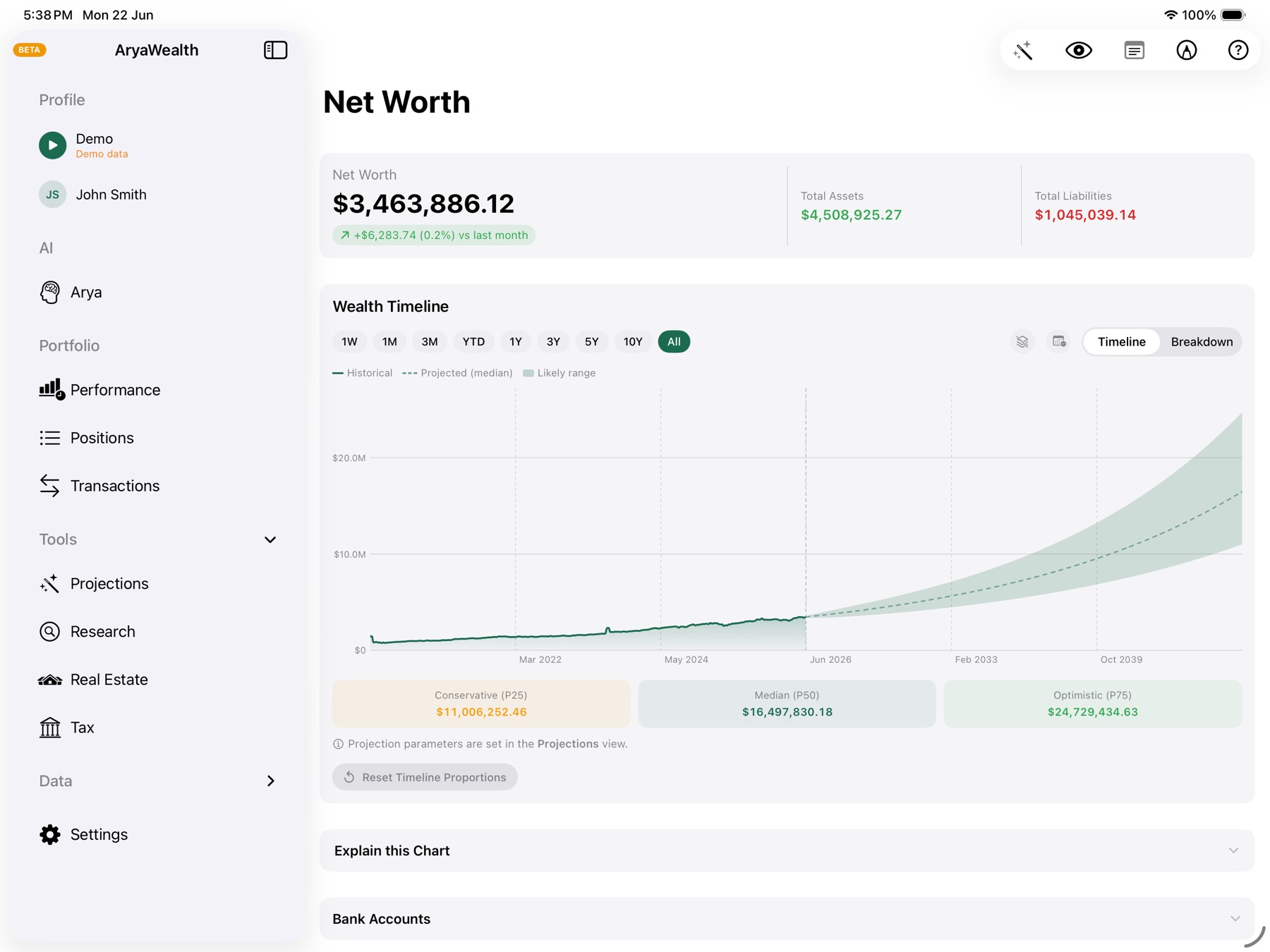Click the Feb 2033 axis label
Viewport: 1270px width, 952px height.
[976, 659]
